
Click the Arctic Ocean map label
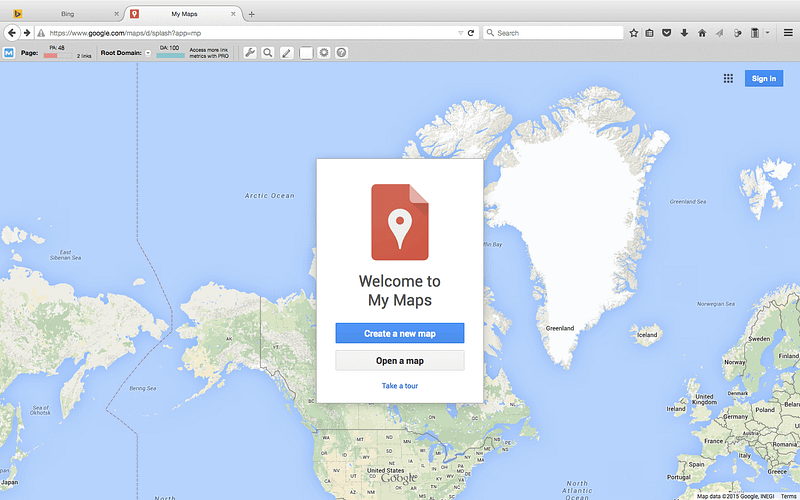(269, 195)
